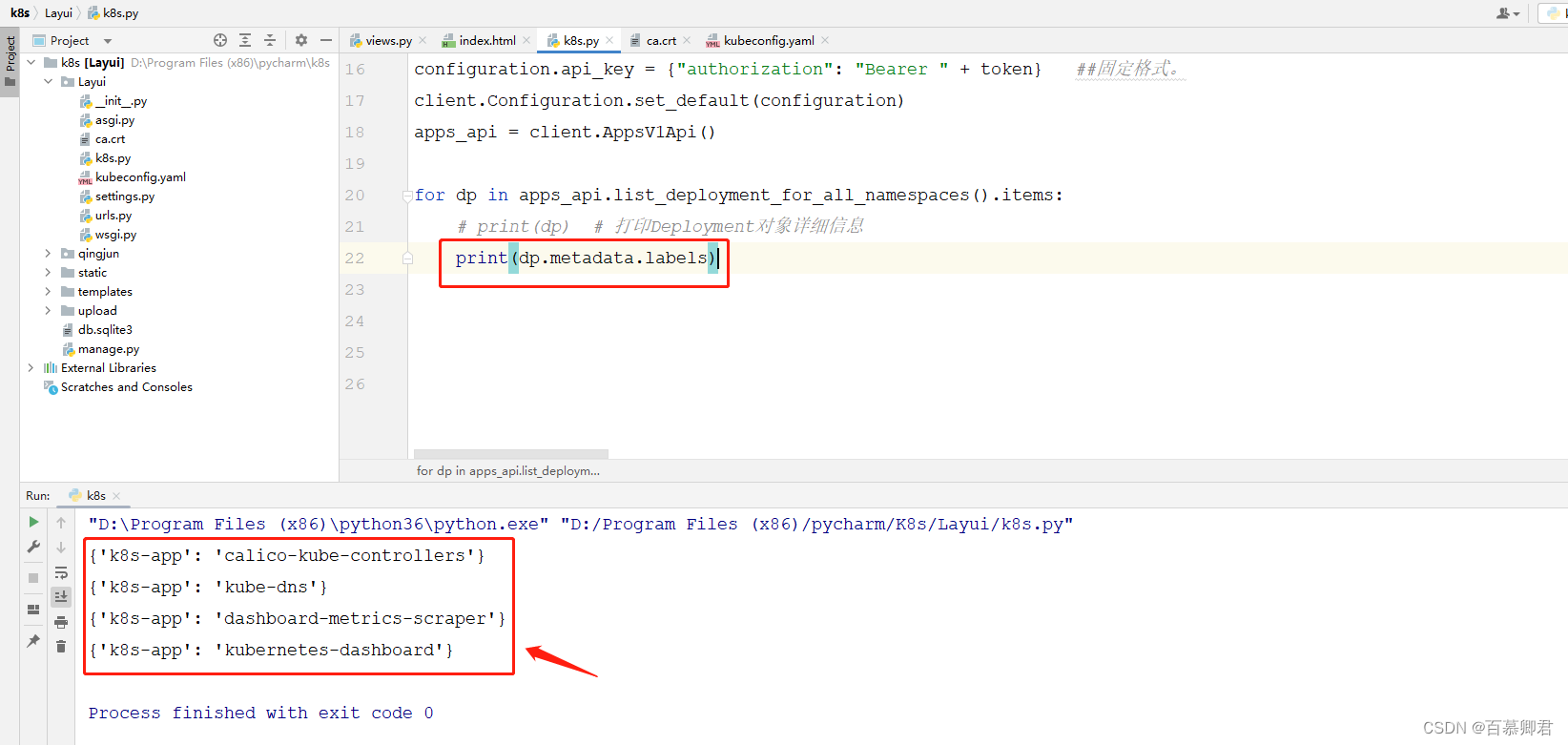Click k8s.py in the navigation breadcrumb
The image size is (1568, 745).
[x=113, y=13]
